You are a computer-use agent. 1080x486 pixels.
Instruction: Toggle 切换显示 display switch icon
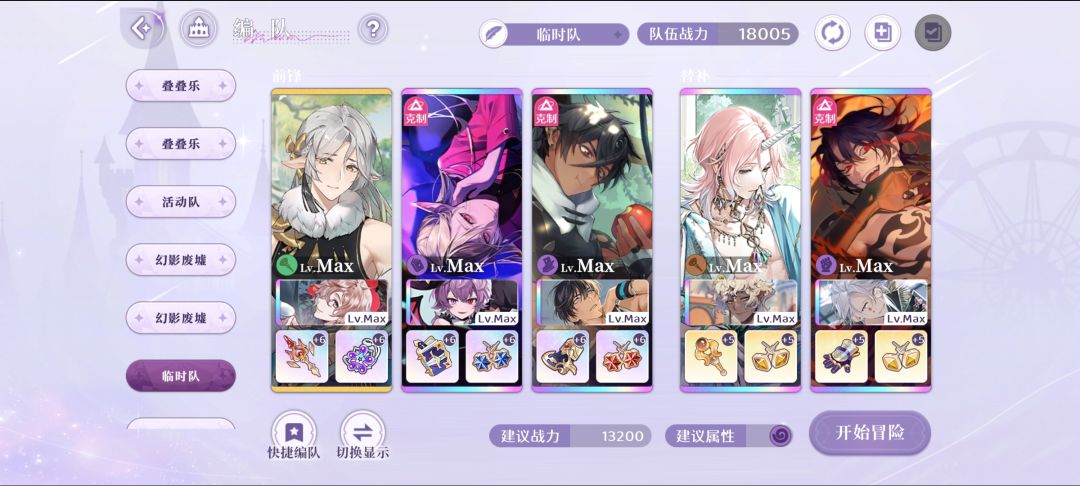click(x=363, y=430)
